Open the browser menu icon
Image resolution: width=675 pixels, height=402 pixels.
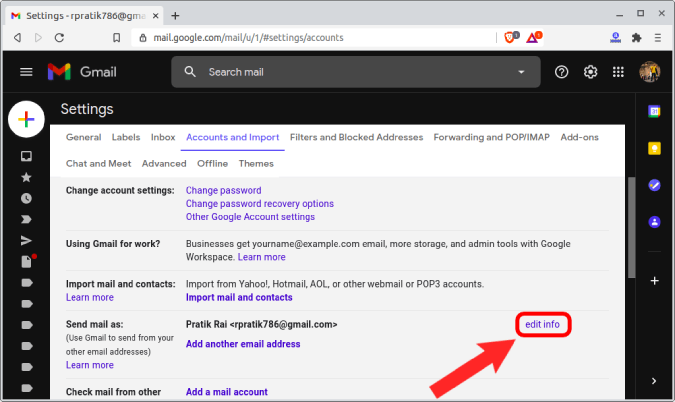657,37
